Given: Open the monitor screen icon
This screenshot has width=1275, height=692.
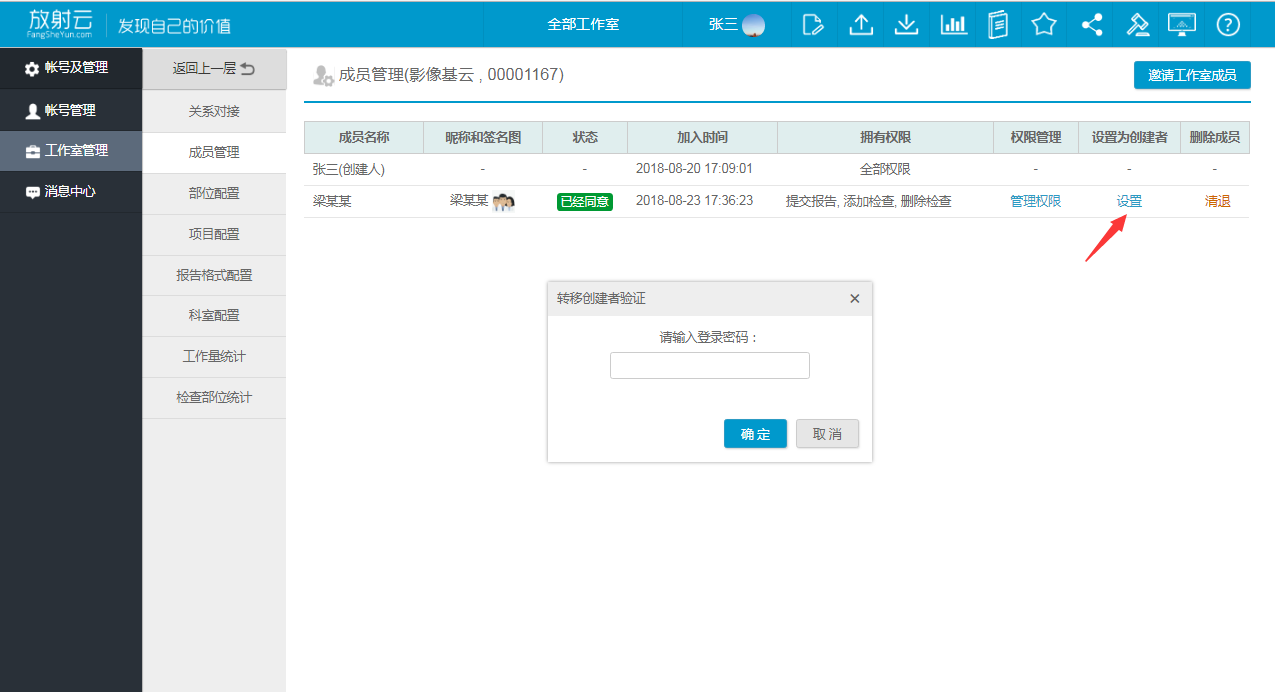Looking at the screenshot, I should tap(1182, 24).
